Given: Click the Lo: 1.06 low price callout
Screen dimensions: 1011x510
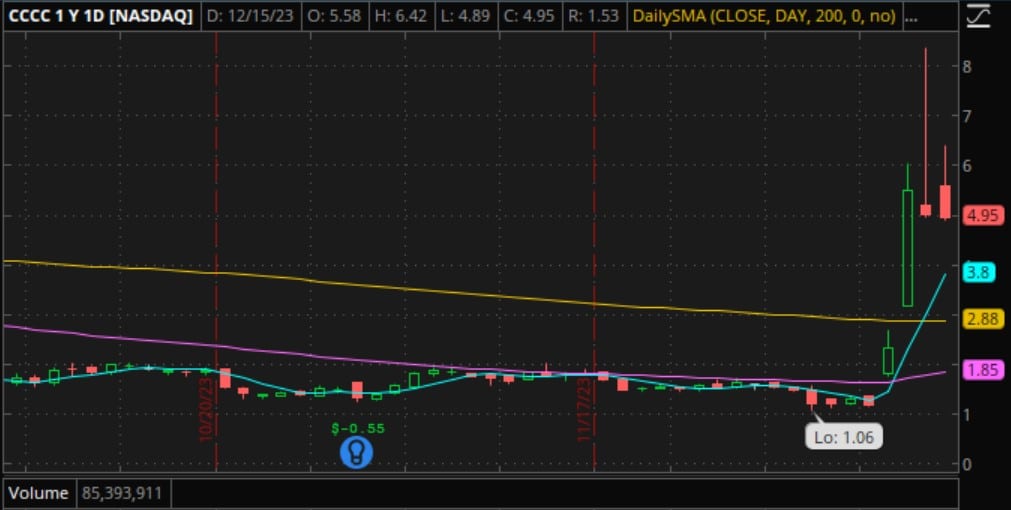Looking at the screenshot, I should pos(843,437).
